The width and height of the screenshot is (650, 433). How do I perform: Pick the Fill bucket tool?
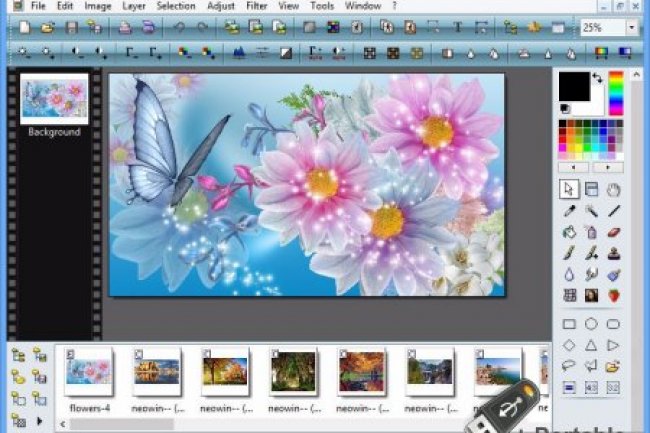(569, 232)
